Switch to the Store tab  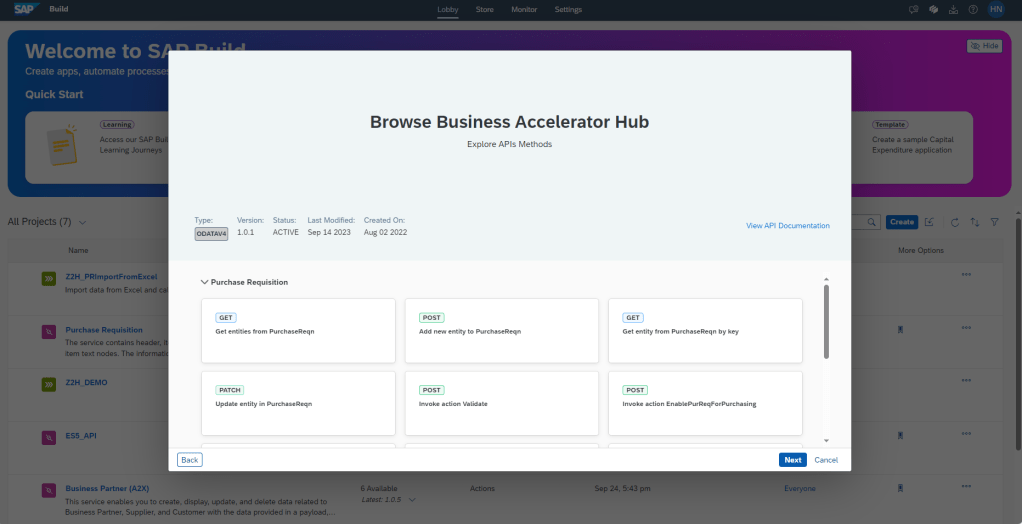484,10
